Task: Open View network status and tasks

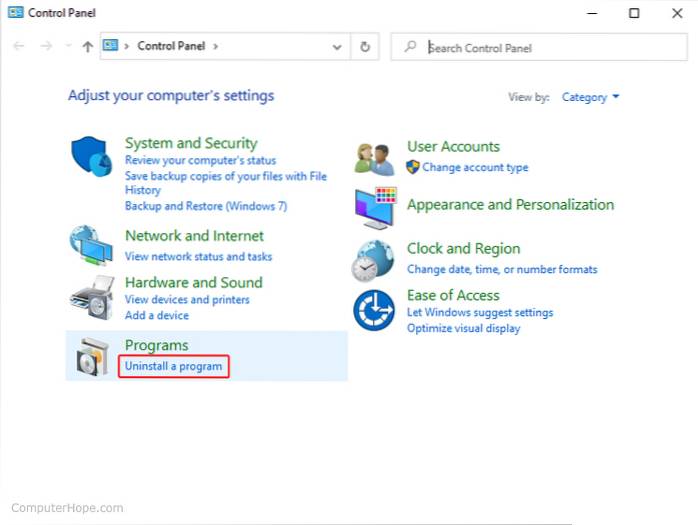Action: point(198,256)
